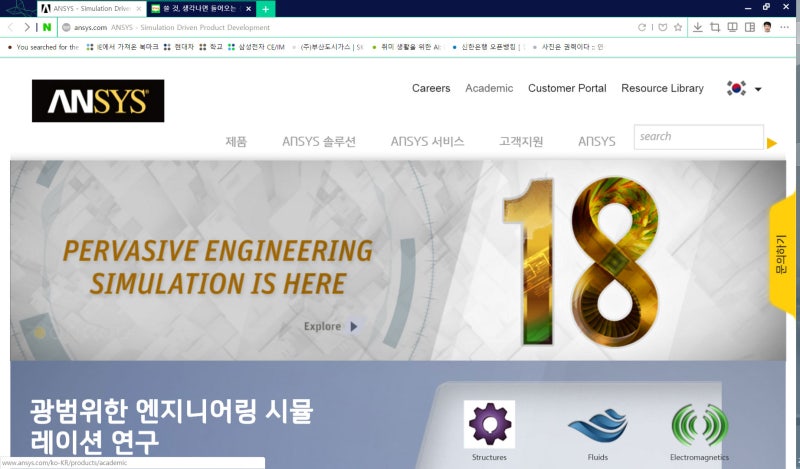Open the downloads icon in the toolbar

click(697, 28)
